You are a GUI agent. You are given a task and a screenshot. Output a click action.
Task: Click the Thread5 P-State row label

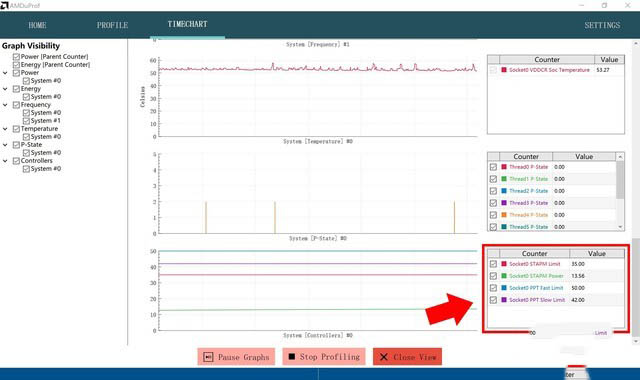pyautogui.click(x=529, y=227)
